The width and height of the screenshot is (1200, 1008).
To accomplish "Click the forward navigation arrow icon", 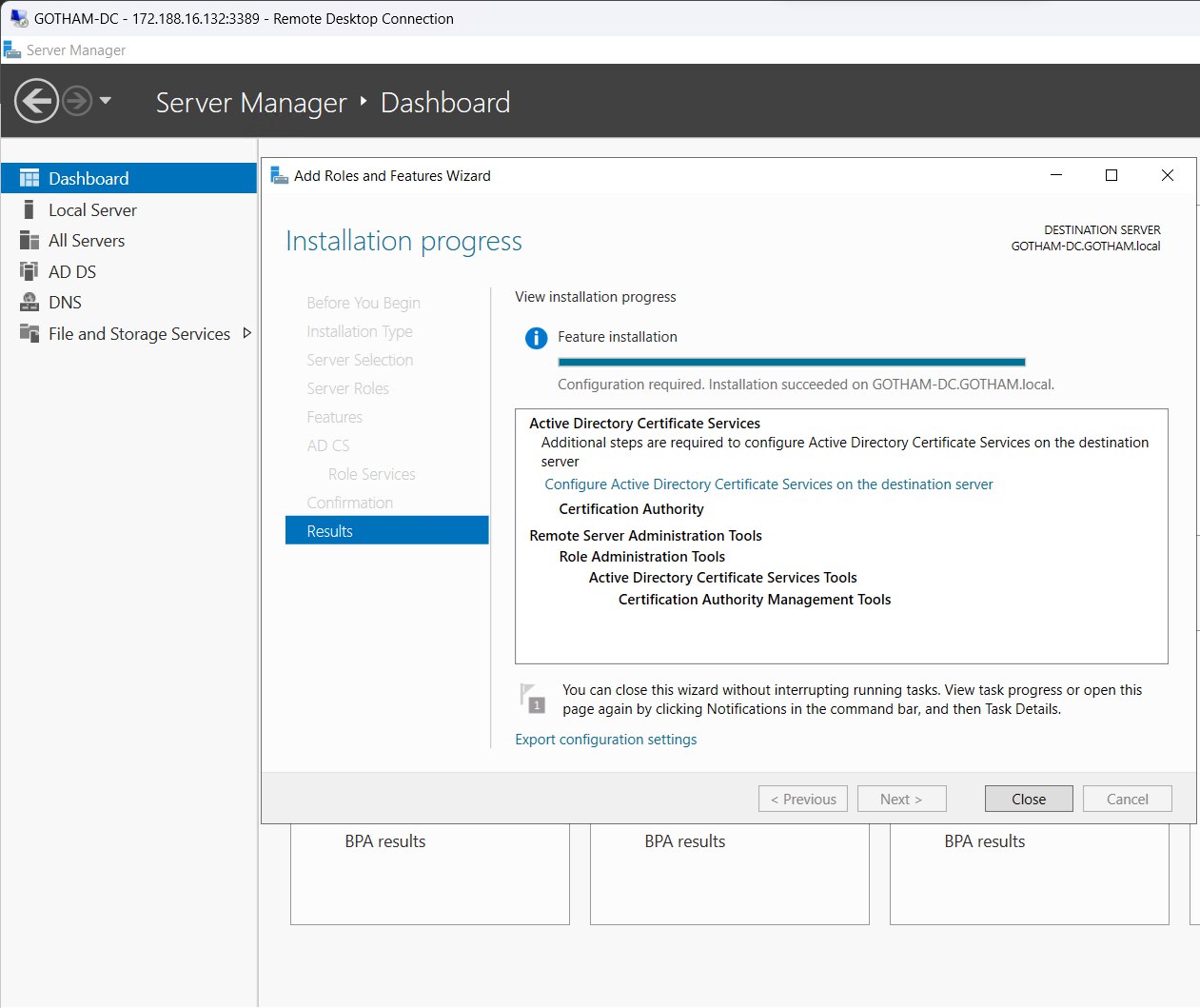I will (x=78, y=101).
